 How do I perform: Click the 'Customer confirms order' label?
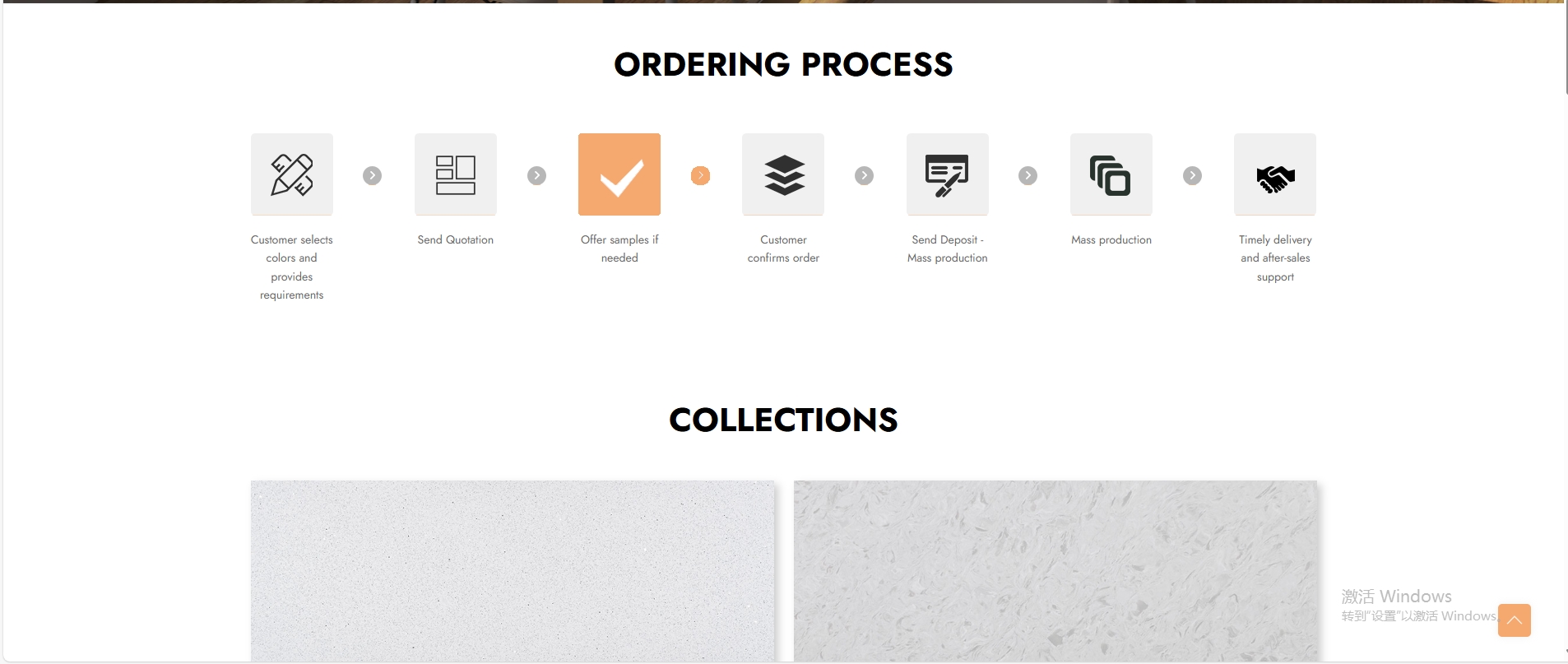click(x=783, y=248)
